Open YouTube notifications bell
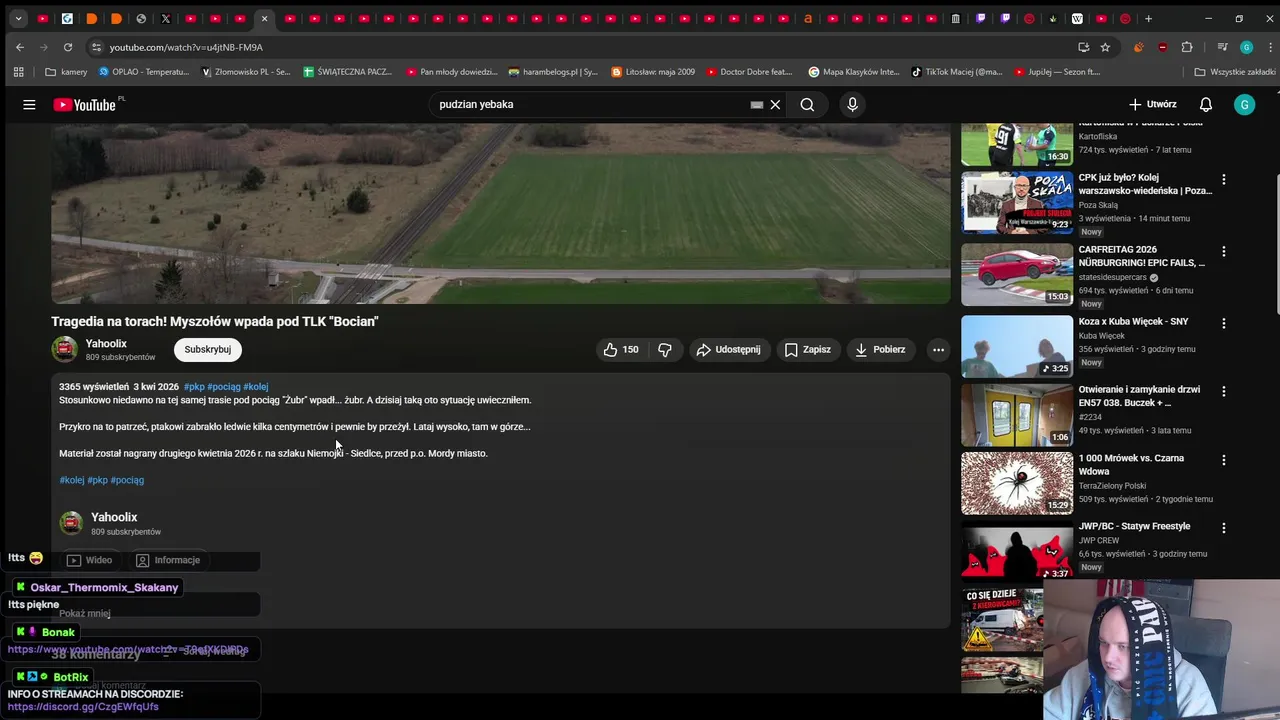This screenshot has height=720, width=1280. click(1206, 104)
